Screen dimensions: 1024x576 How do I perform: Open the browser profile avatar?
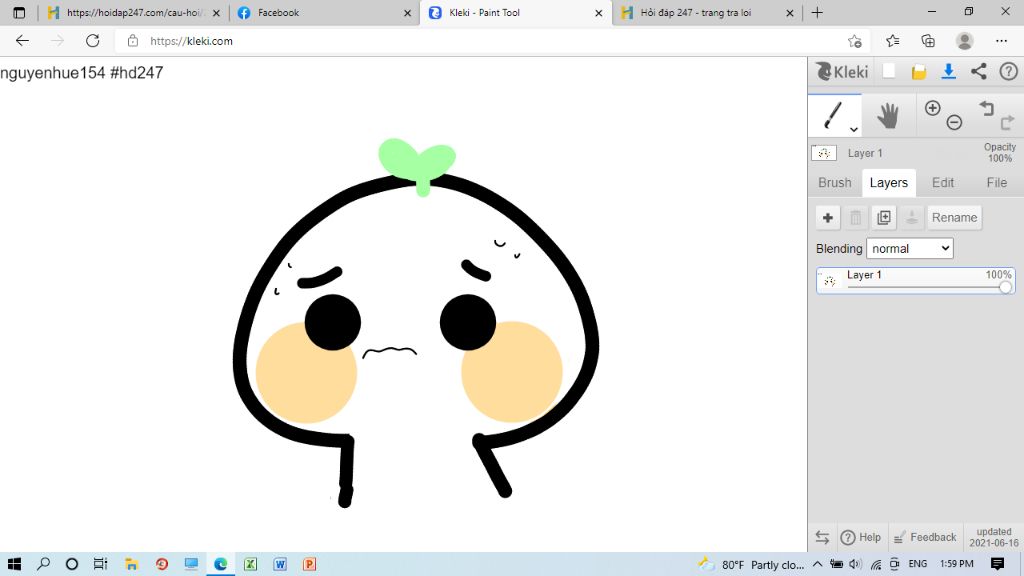pyautogui.click(x=964, y=40)
